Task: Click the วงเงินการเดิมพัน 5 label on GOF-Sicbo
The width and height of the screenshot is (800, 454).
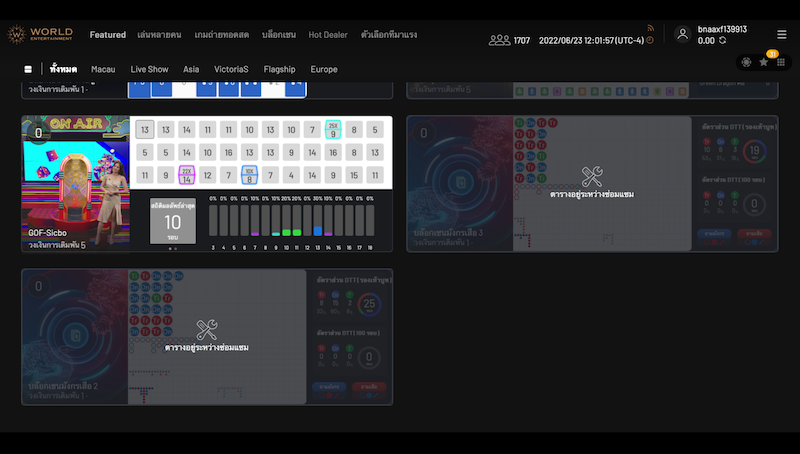Action: coord(57,245)
